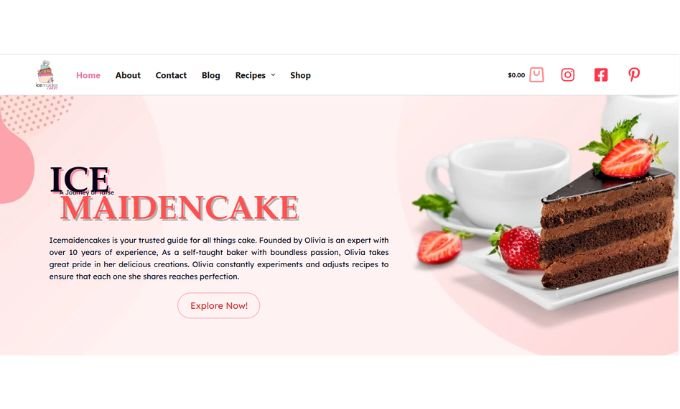680x409 pixels.
Task: Click the MAIDENCAKE hero heading
Action: tap(180, 208)
